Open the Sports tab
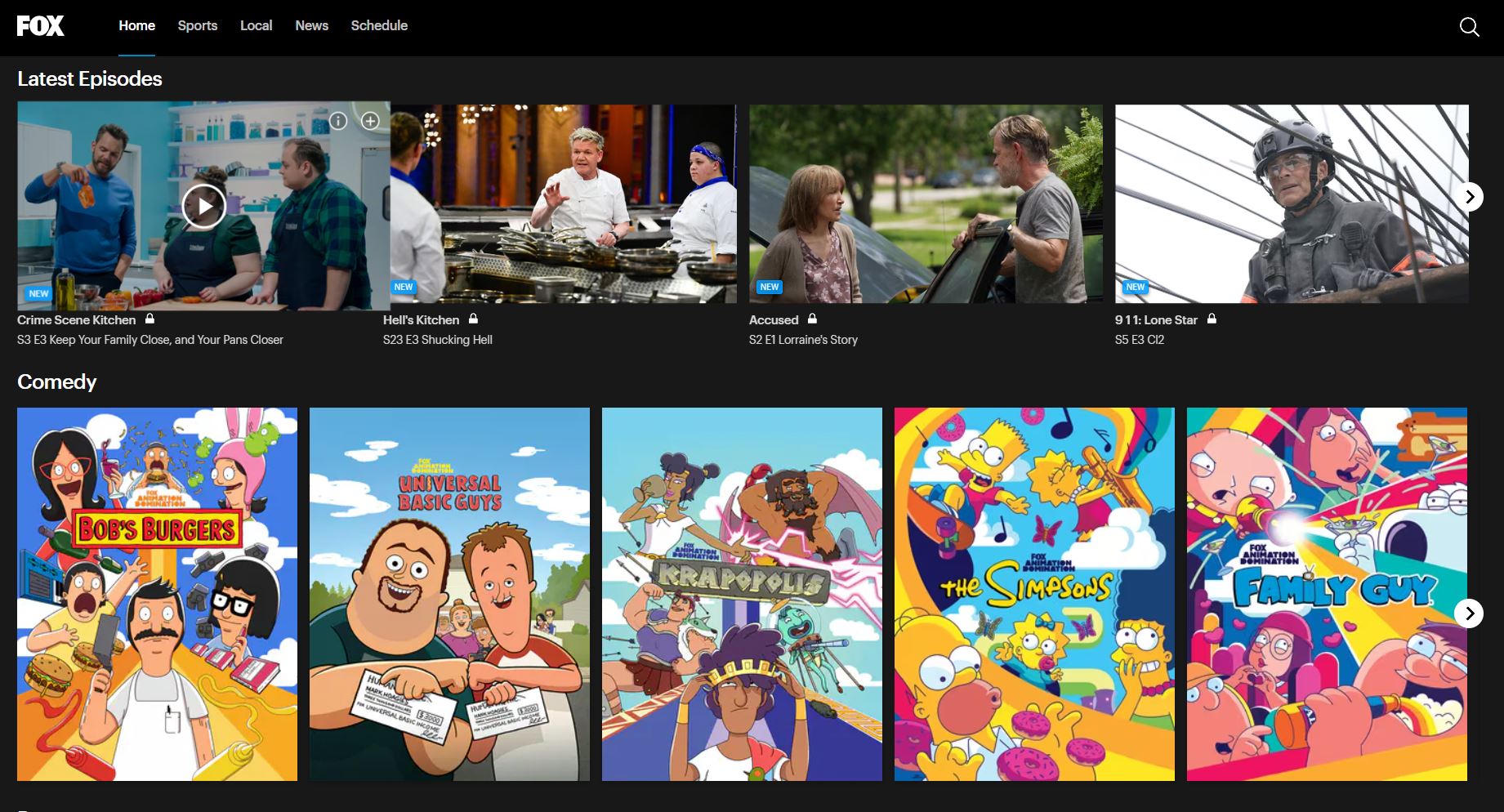This screenshot has width=1504, height=812. 198,26
